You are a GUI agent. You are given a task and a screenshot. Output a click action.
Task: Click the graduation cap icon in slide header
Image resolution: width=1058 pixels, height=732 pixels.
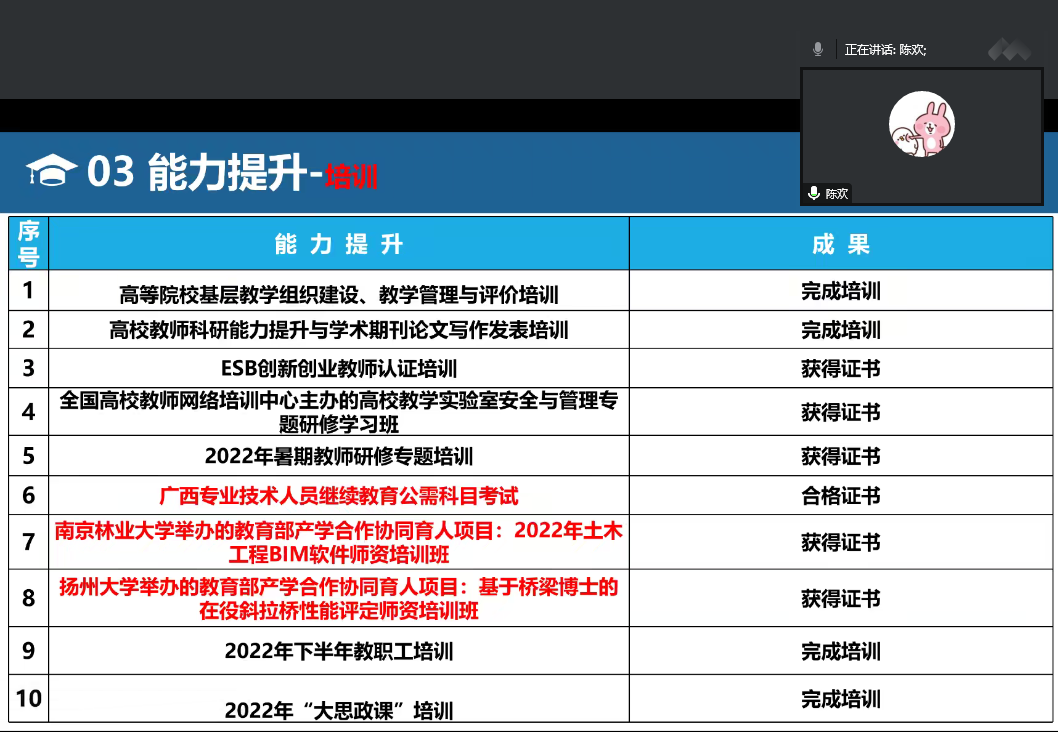coord(51,170)
